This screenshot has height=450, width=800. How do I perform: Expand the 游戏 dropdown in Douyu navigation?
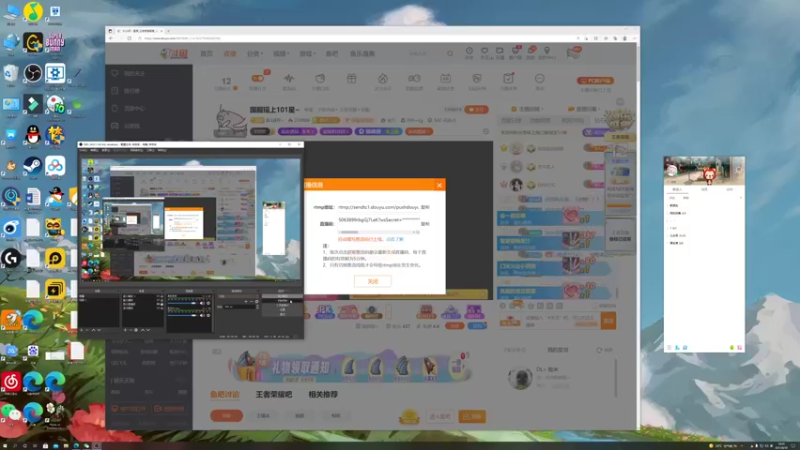tap(307, 54)
